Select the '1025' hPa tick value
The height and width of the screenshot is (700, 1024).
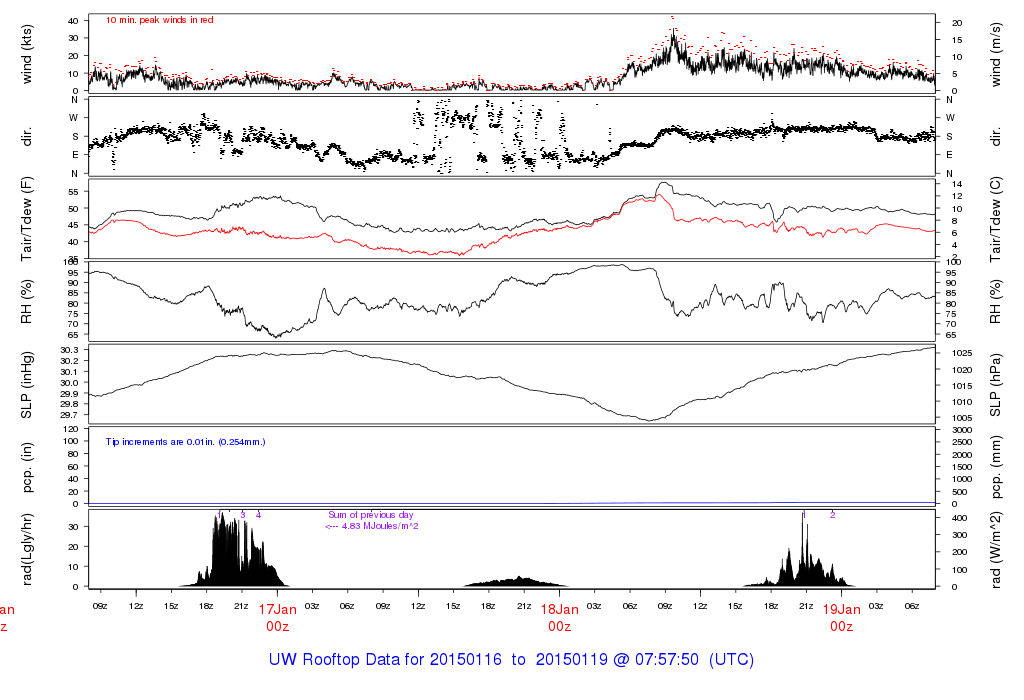(x=962, y=353)
